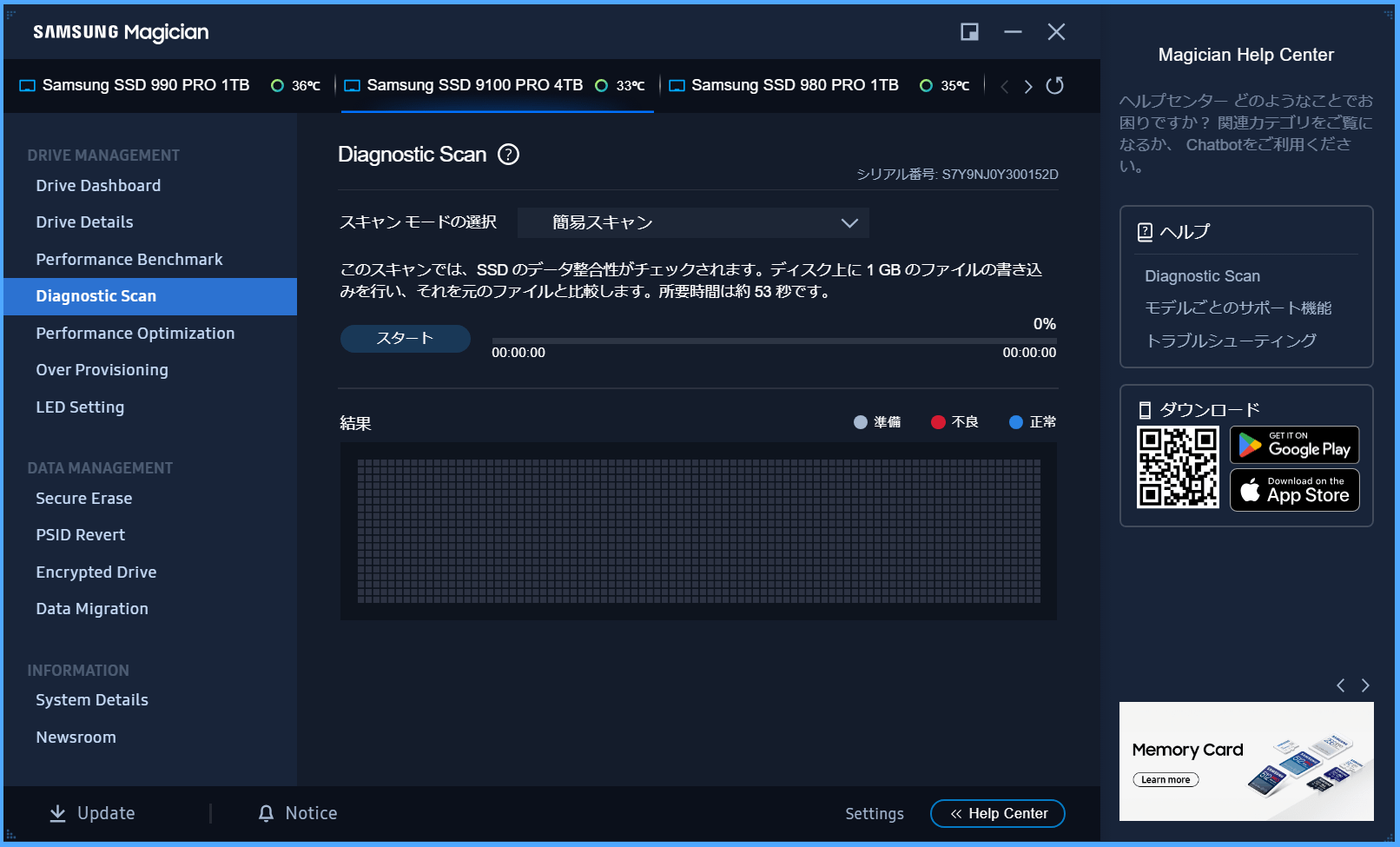Open the トラブルシューティング help link
1400x847 pixels.
(1231, 341)
